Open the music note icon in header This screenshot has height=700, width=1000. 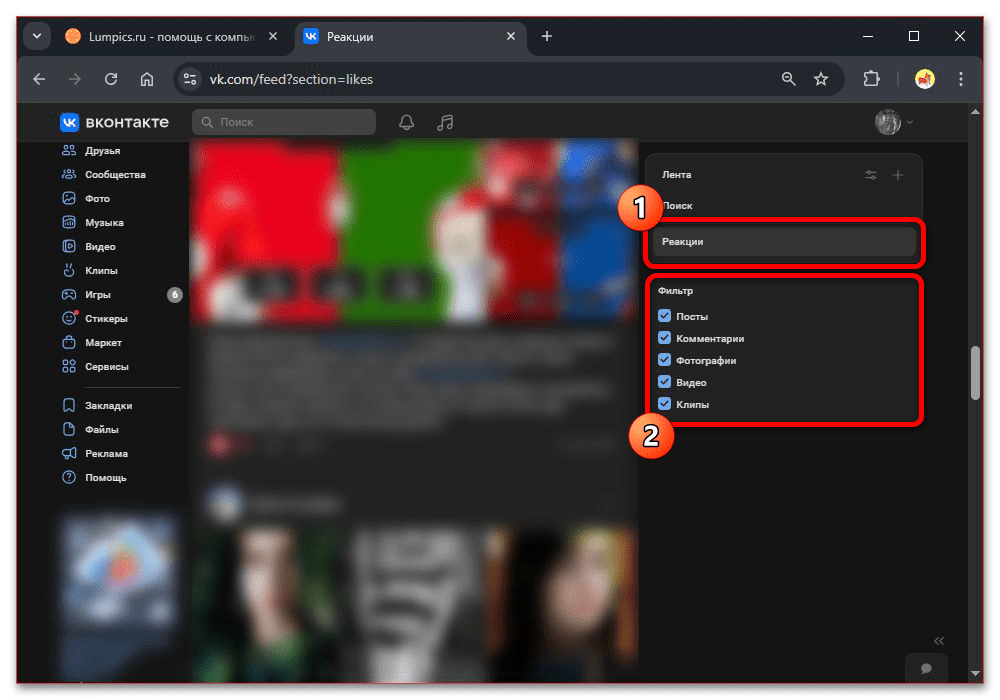[446, 122]
